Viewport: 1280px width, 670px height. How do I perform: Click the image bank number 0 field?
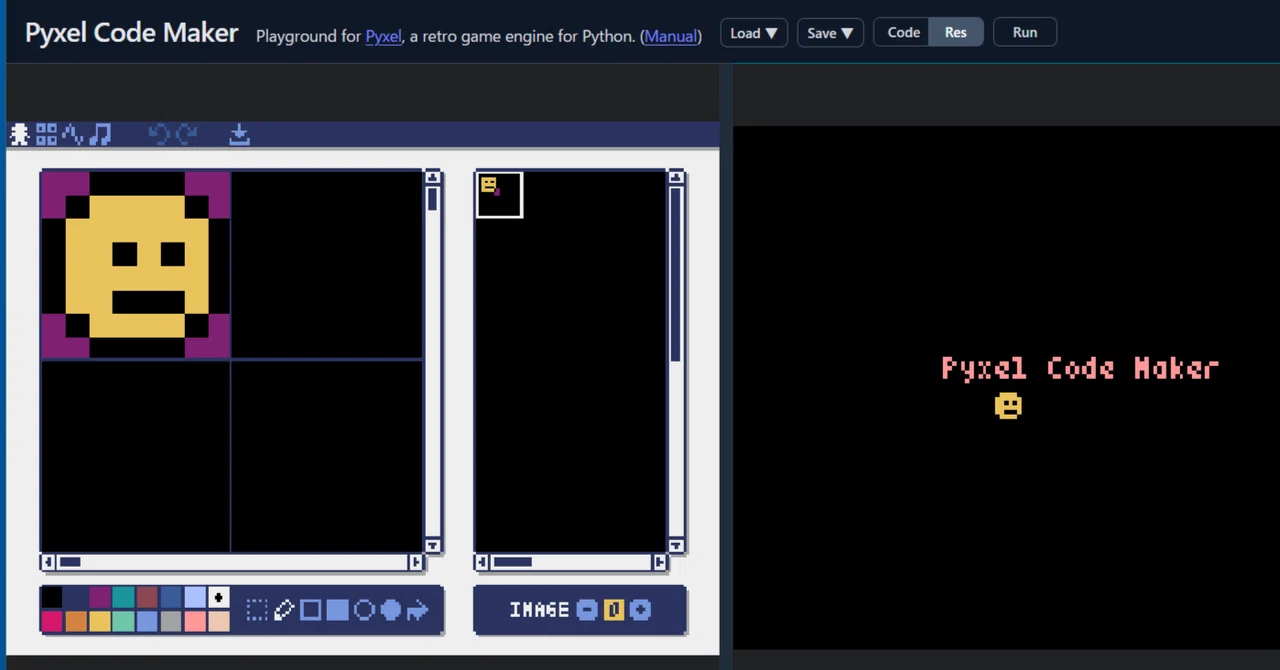[x=614, y=610]
